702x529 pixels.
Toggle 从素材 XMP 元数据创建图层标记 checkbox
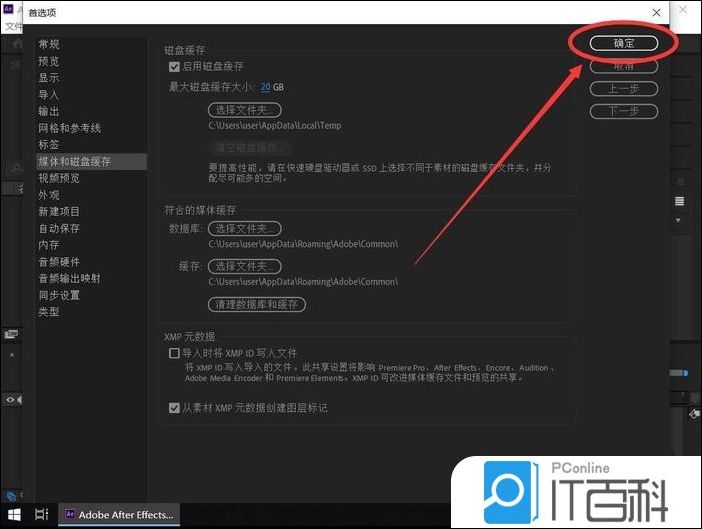(174, 408)
